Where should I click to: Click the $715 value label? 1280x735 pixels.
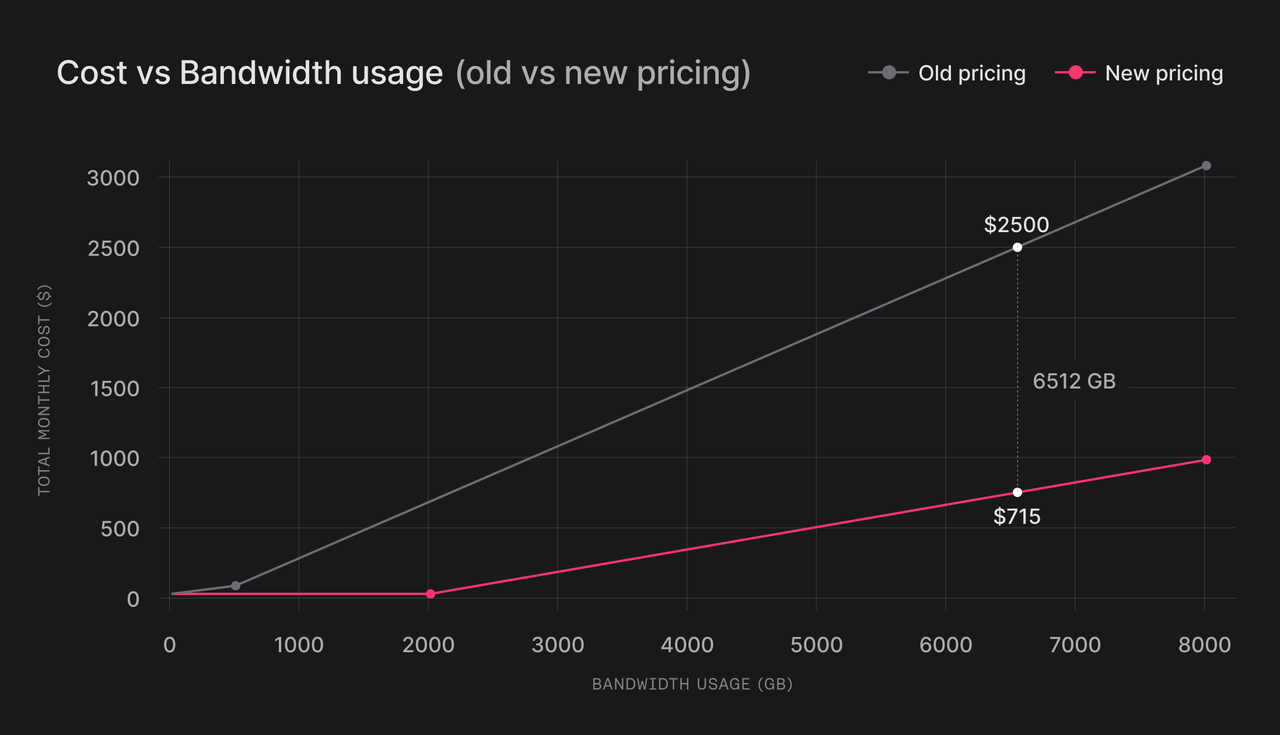click(1017, 517)
